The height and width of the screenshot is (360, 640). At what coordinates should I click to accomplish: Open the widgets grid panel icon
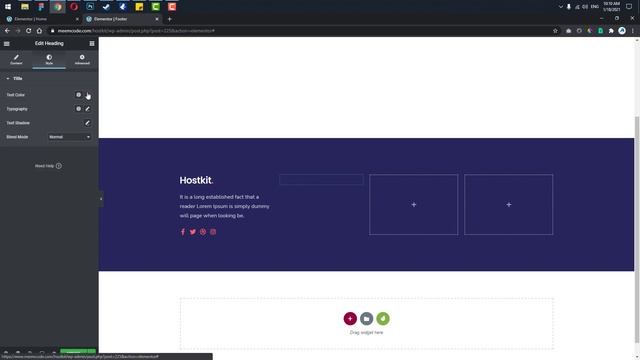pyautogui.click(x=92, y=44)
